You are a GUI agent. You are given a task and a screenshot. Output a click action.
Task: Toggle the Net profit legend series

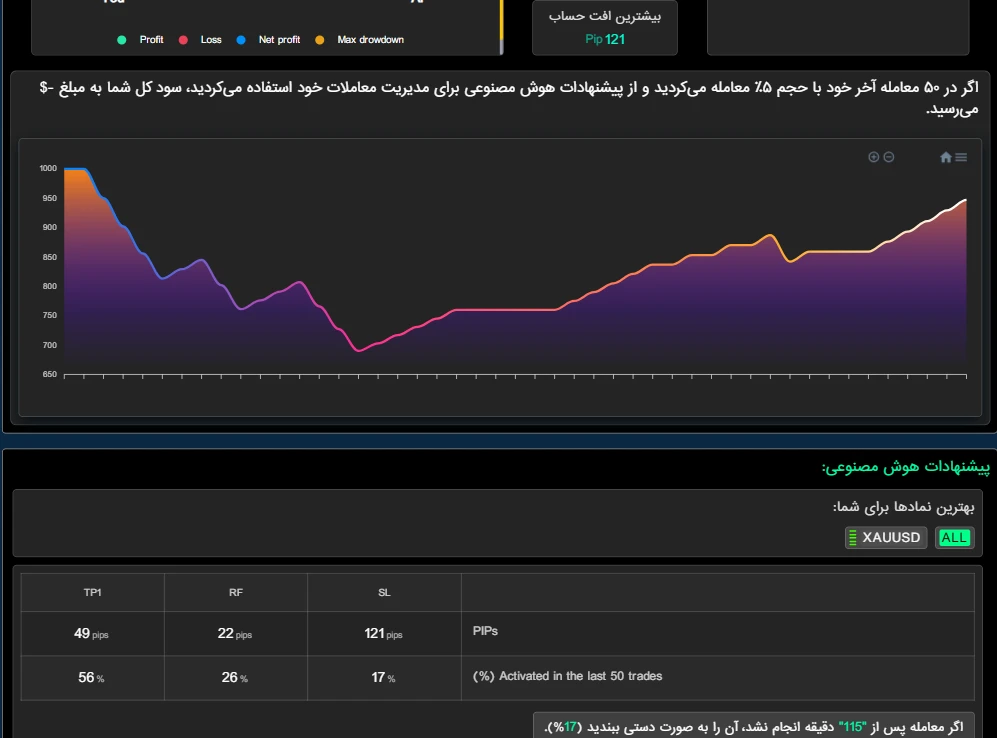[x=278, y=40]
